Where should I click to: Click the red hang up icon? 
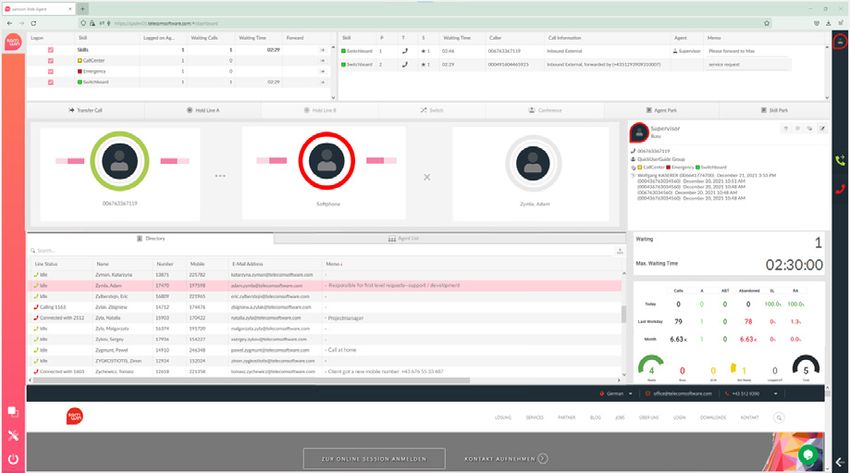[x=840, y=188]
